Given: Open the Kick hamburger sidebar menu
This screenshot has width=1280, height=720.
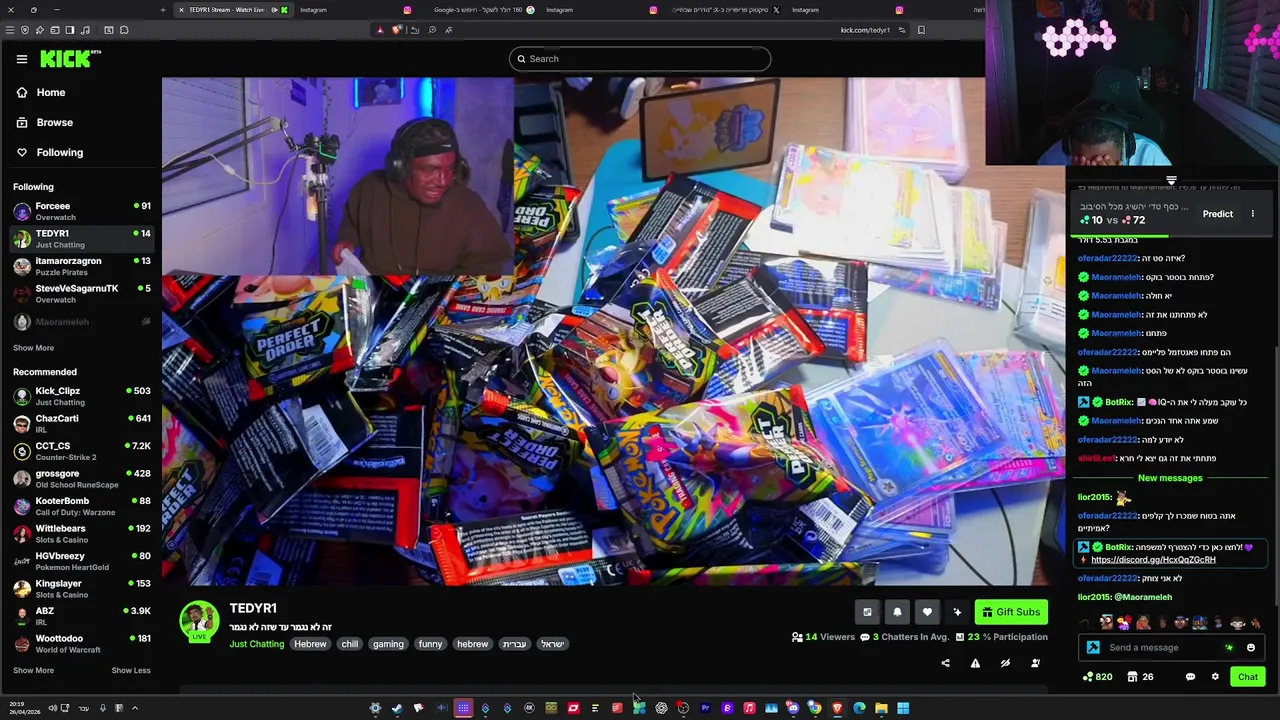Looking at the screenshot, I should [21, 59].
